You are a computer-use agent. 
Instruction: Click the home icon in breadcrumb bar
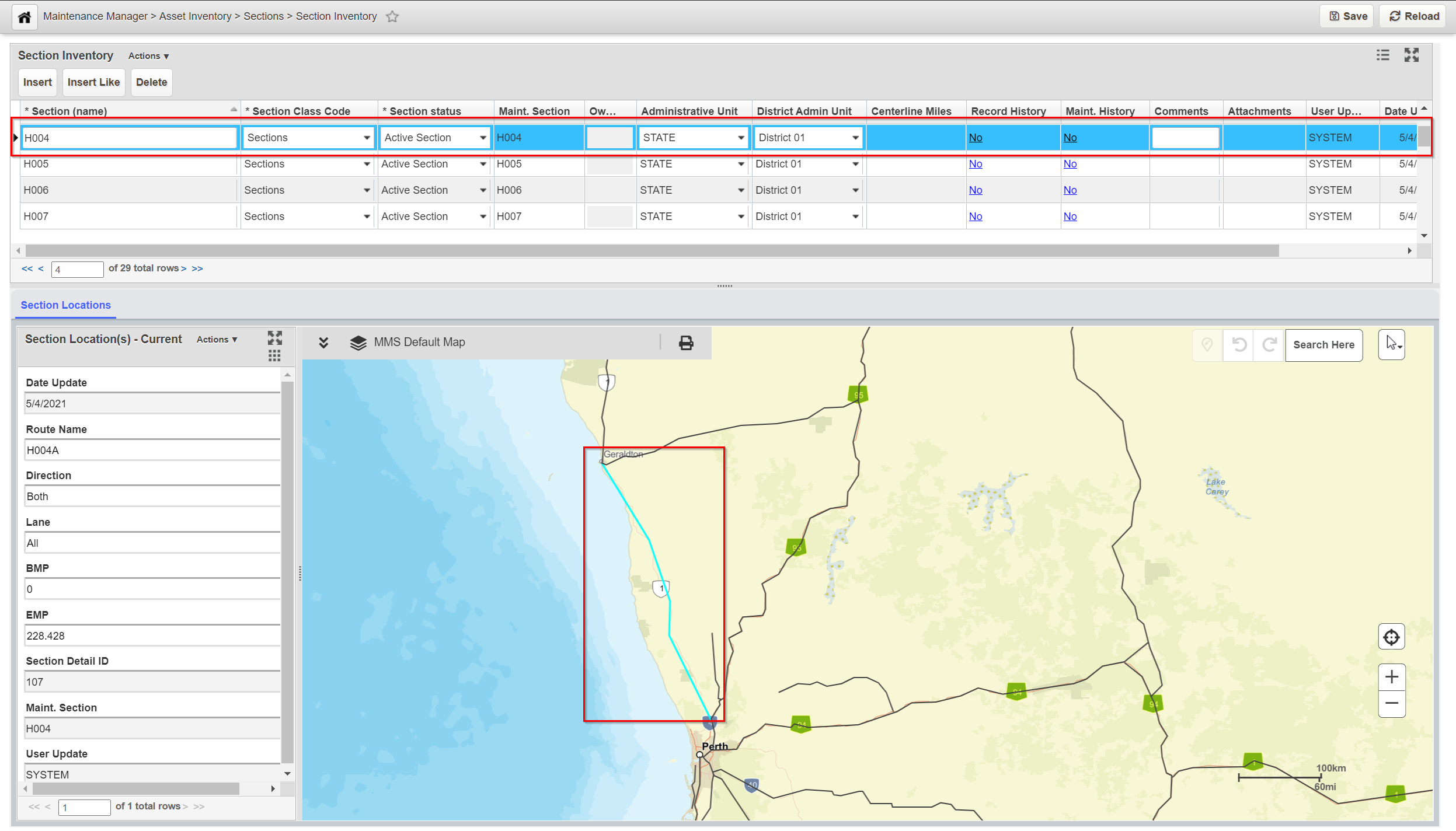(24, 17)
